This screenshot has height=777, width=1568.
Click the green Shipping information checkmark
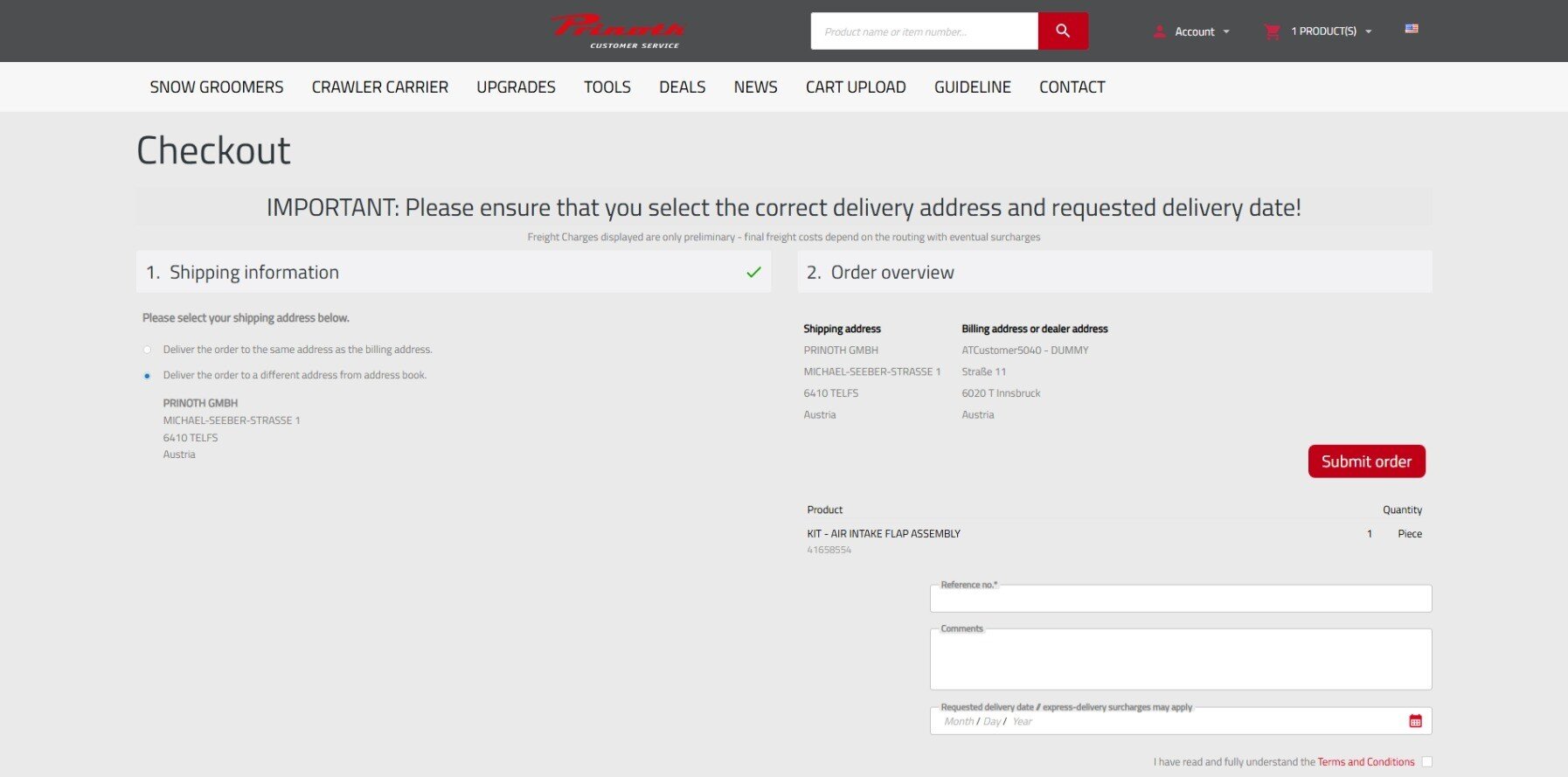(753, 272)
